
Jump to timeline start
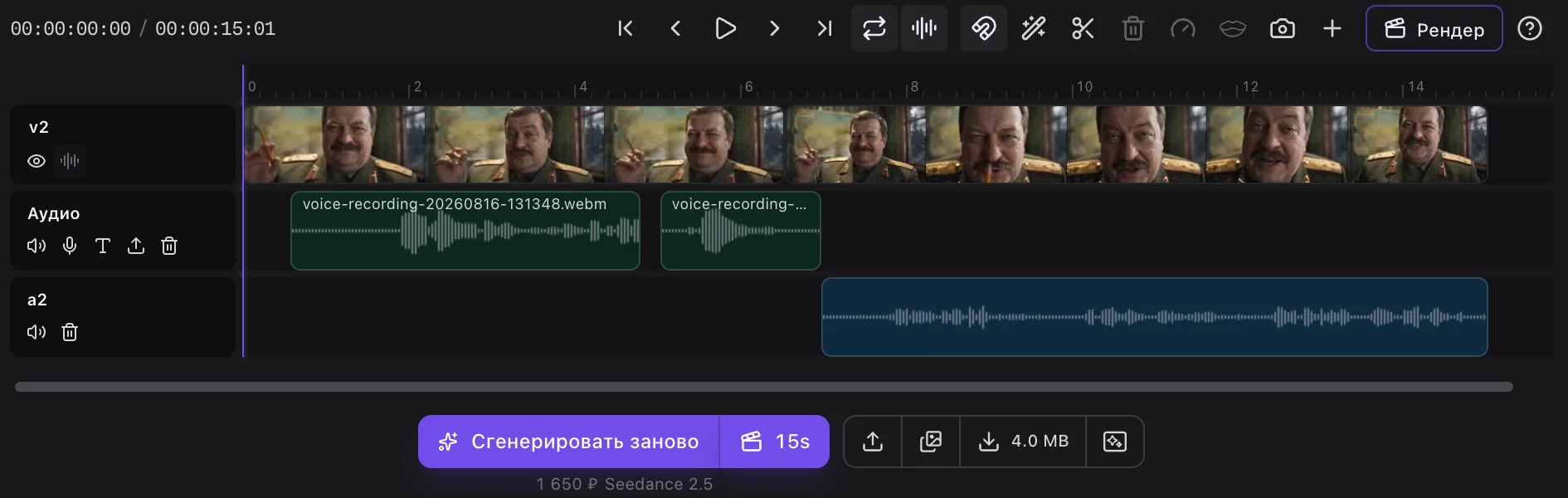pos(626,28)
